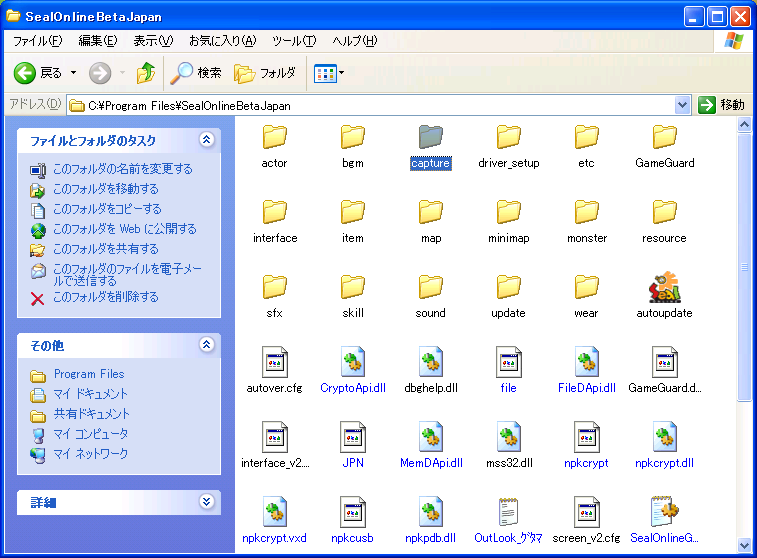This screenshot has width=757, height=558.
Task: Select the OutLook text file icon
Action: (x=508, y=512)
